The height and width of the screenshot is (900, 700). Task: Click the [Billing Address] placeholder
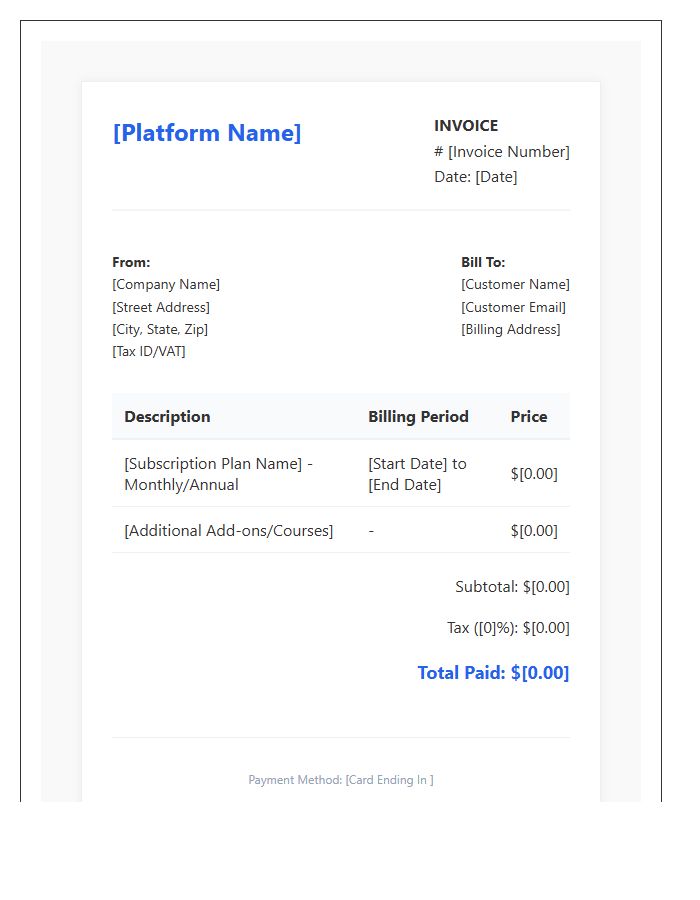tap(511, 329)
